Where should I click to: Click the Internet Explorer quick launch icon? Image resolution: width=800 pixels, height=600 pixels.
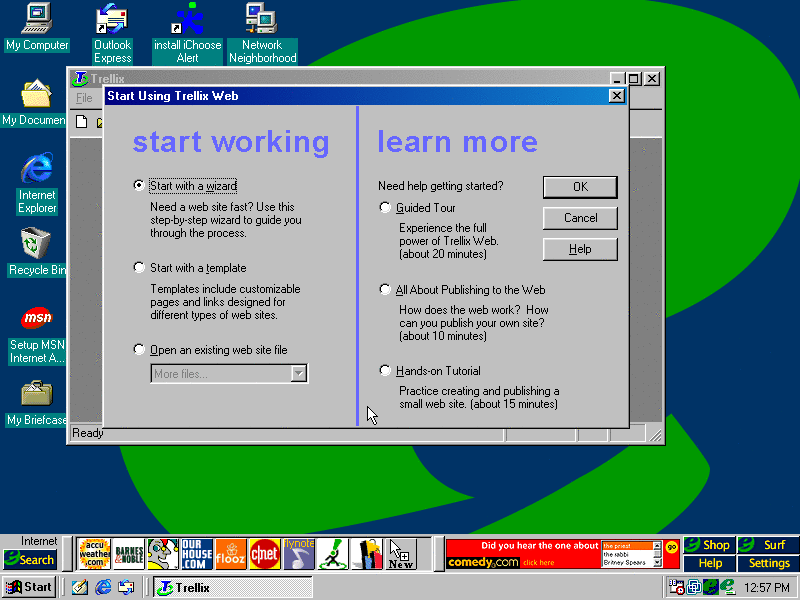coord(103,588)
